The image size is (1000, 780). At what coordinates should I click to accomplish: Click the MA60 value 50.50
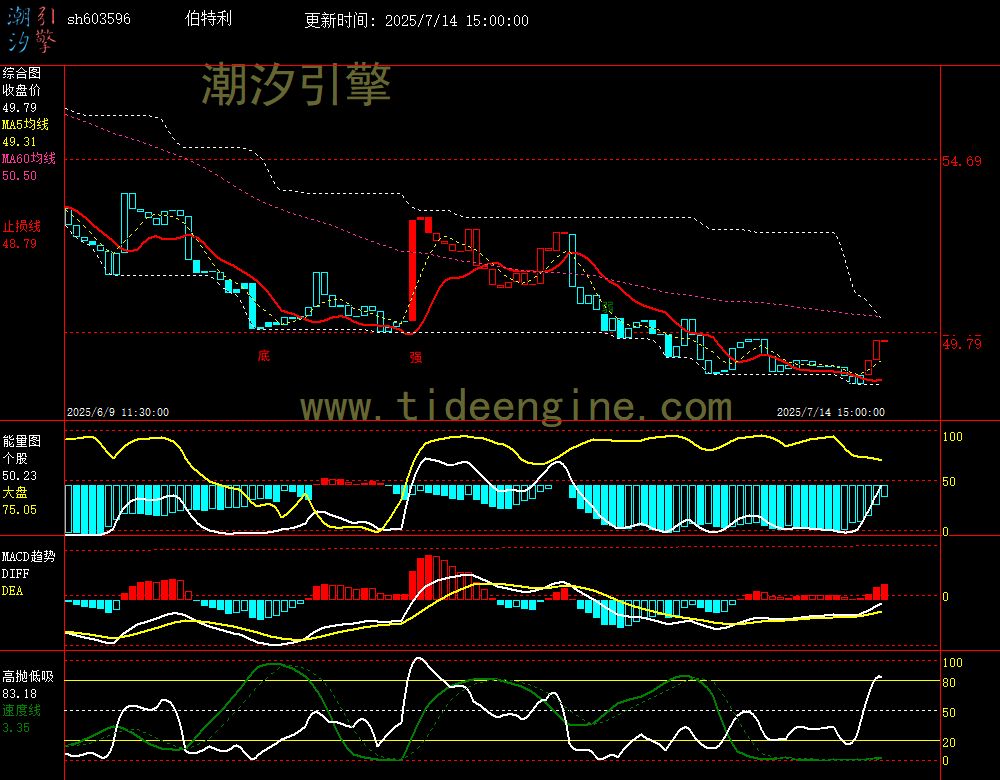pyautogui.click(x=20, y=175)
